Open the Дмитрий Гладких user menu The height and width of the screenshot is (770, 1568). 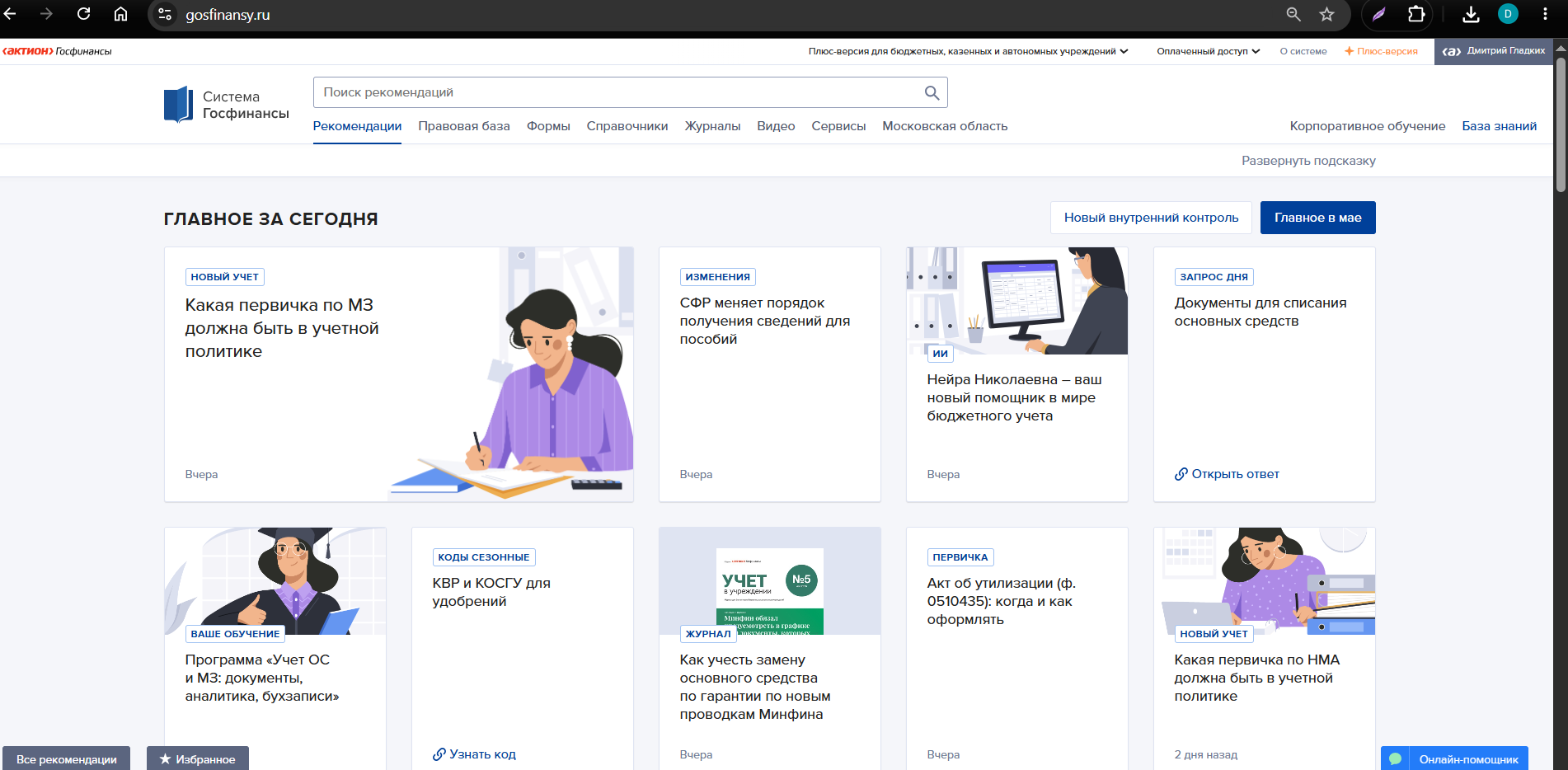pyautogui.click(x=1493, y=51)
